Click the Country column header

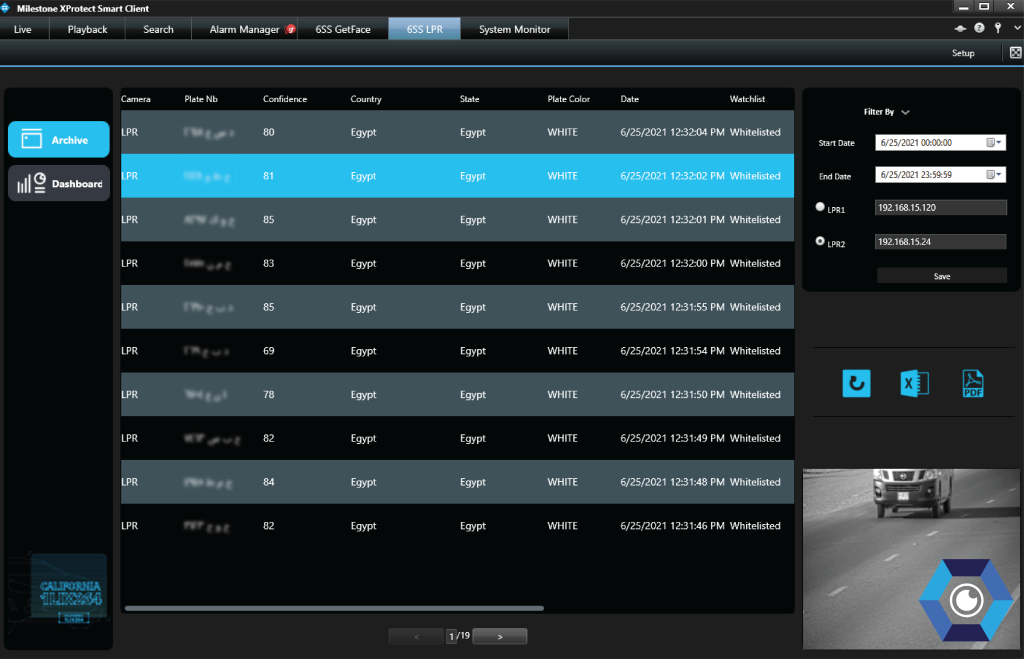coord(366,99)
